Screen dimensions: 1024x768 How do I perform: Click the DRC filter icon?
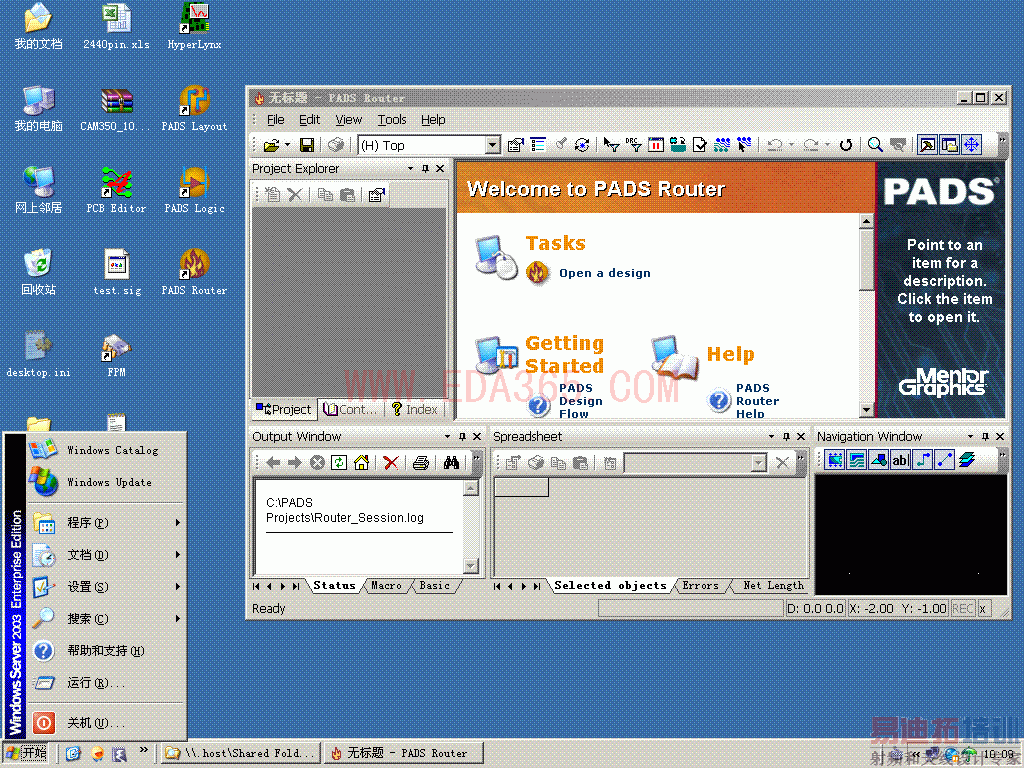tap(633, 145)
